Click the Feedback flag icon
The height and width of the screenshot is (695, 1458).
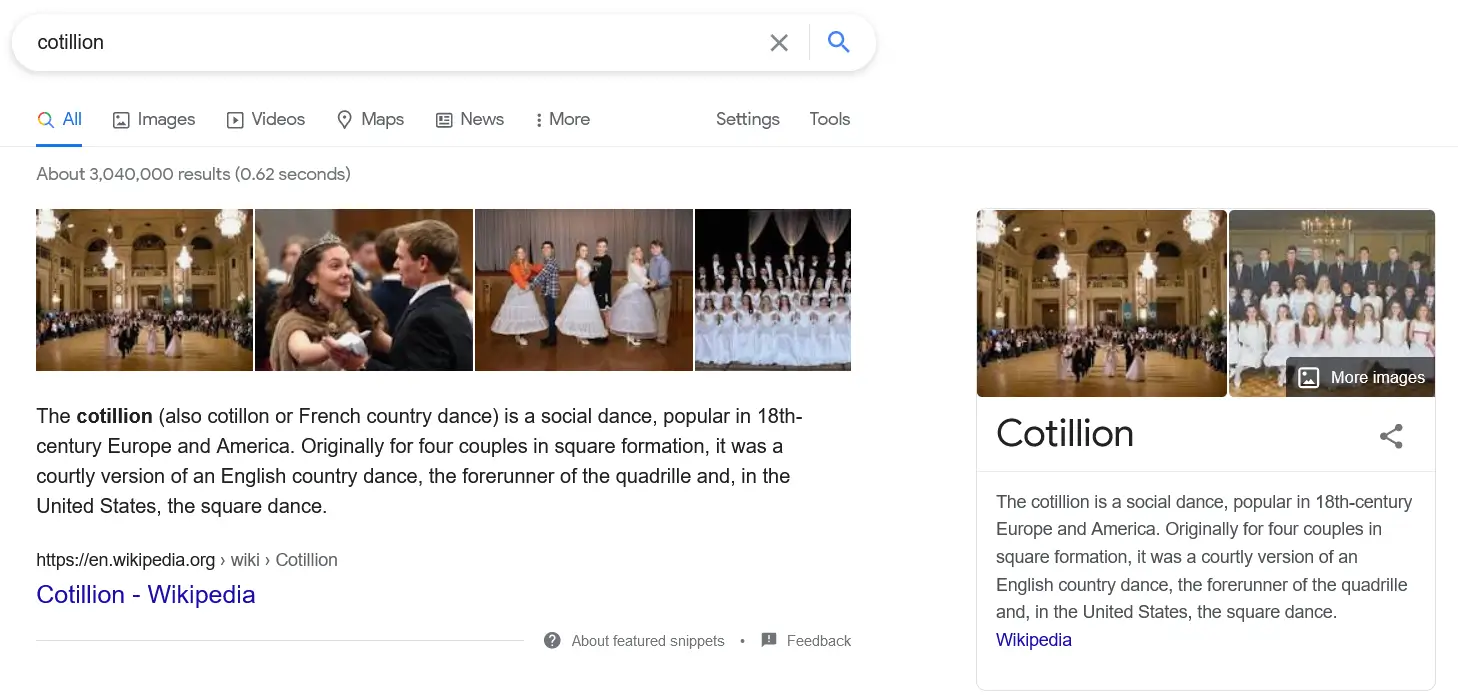pyautogui.click(x=769, y=641)
